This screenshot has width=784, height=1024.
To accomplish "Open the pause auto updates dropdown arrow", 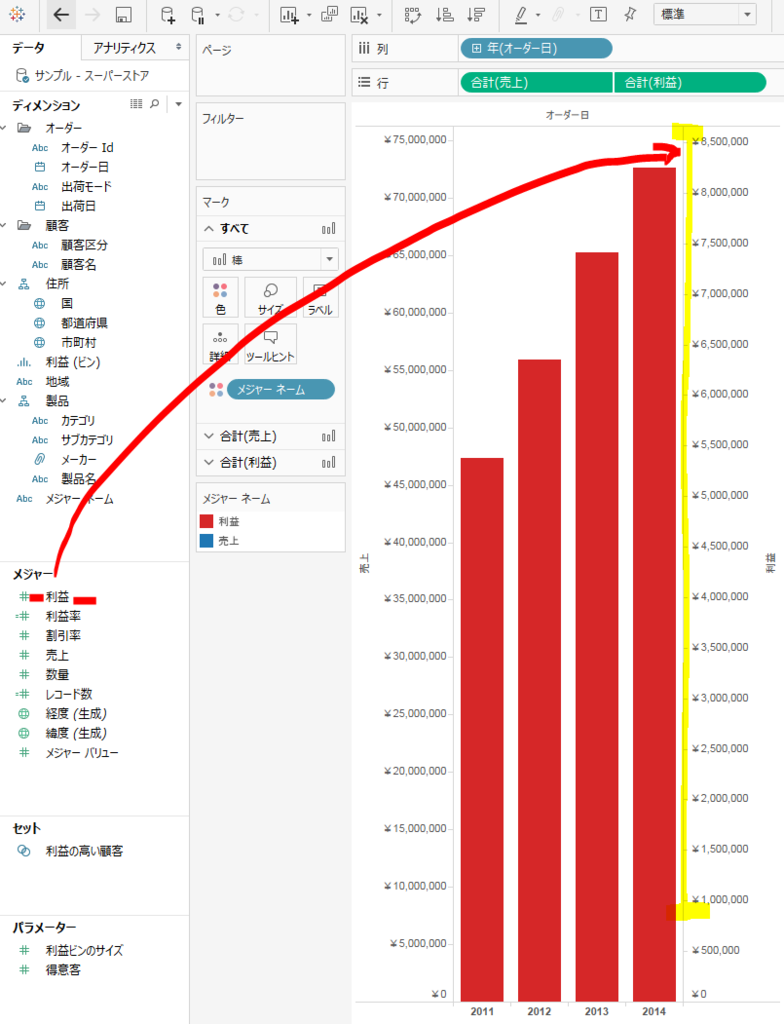I will (218, 14).
